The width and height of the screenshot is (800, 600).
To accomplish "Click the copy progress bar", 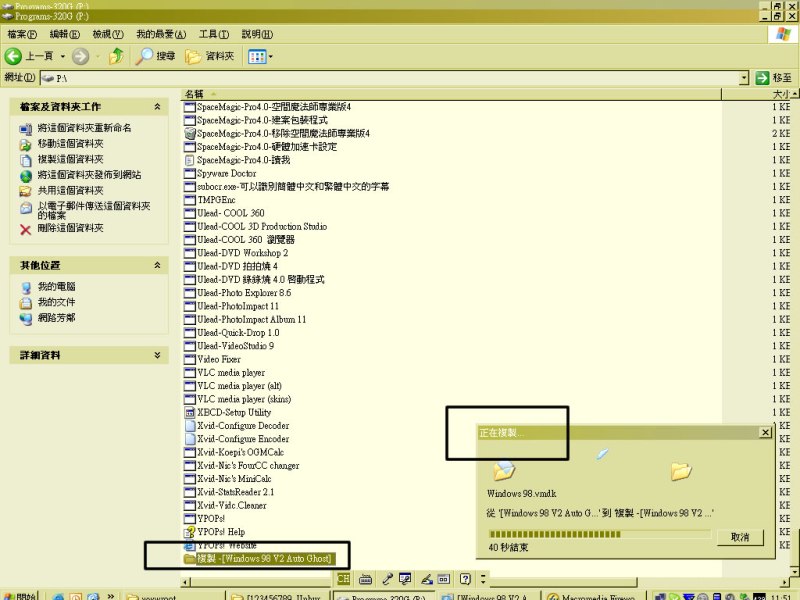I will [599, 534].
